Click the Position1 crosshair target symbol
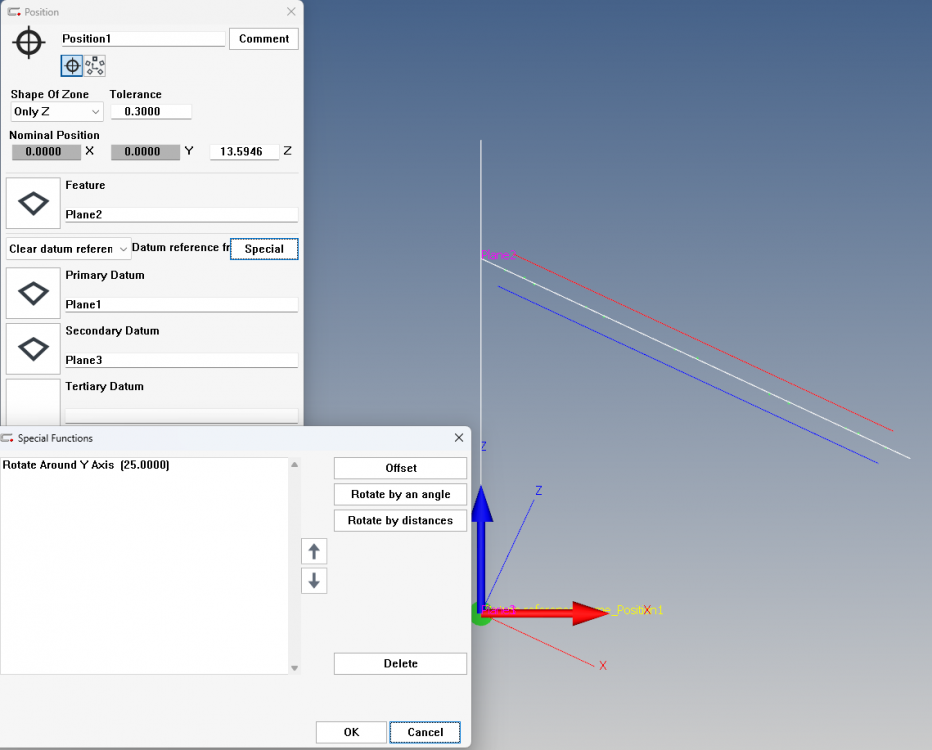932x750 pixels. [28, 42]
